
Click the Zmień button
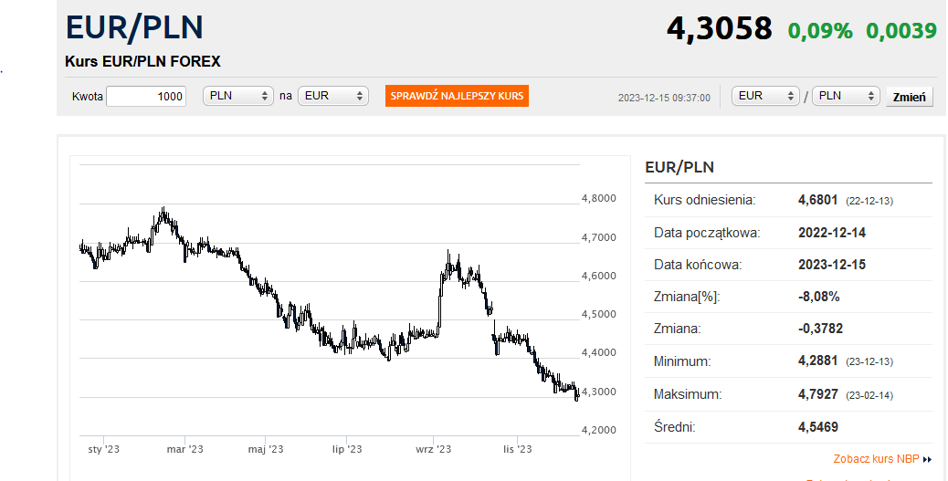click(909, 97)
